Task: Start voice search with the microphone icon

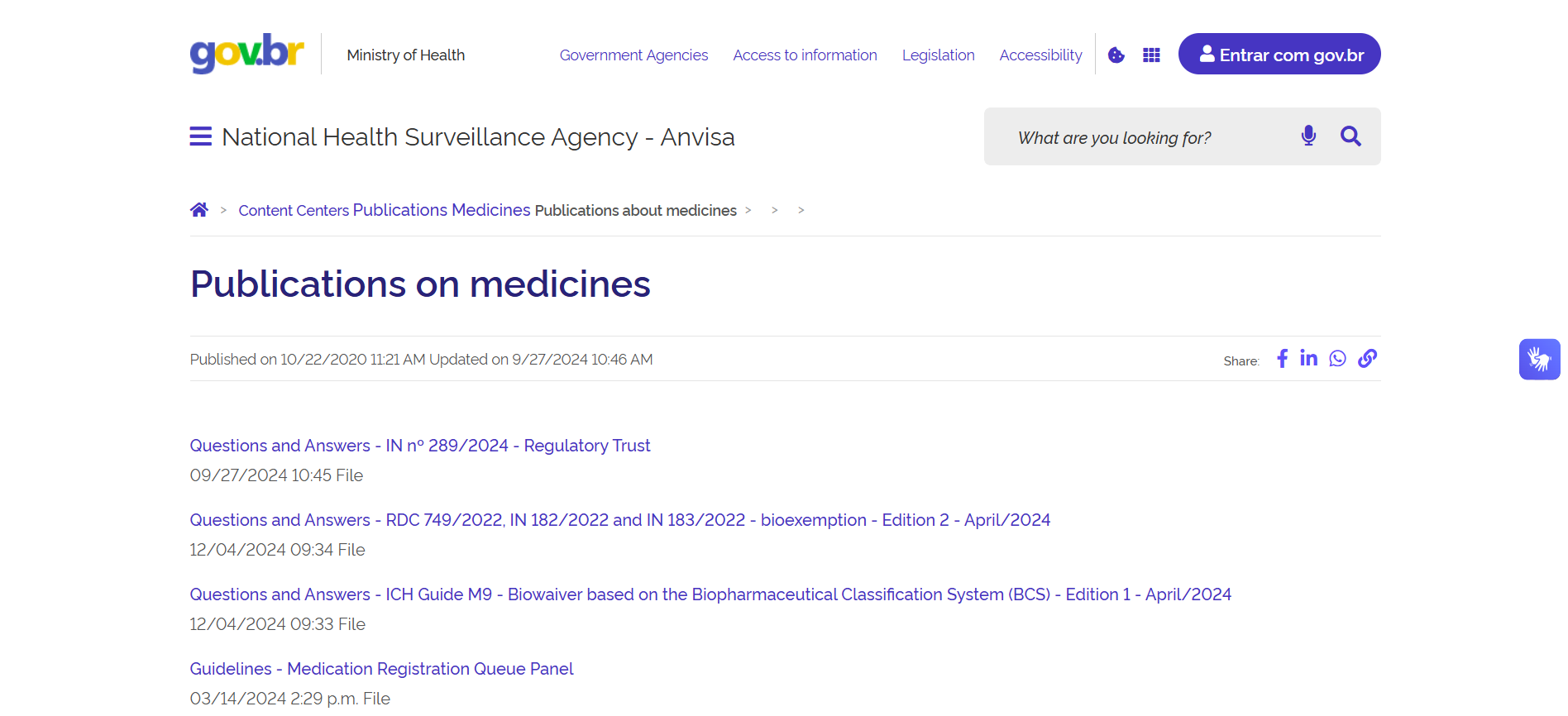Action: click(1308, 136)
